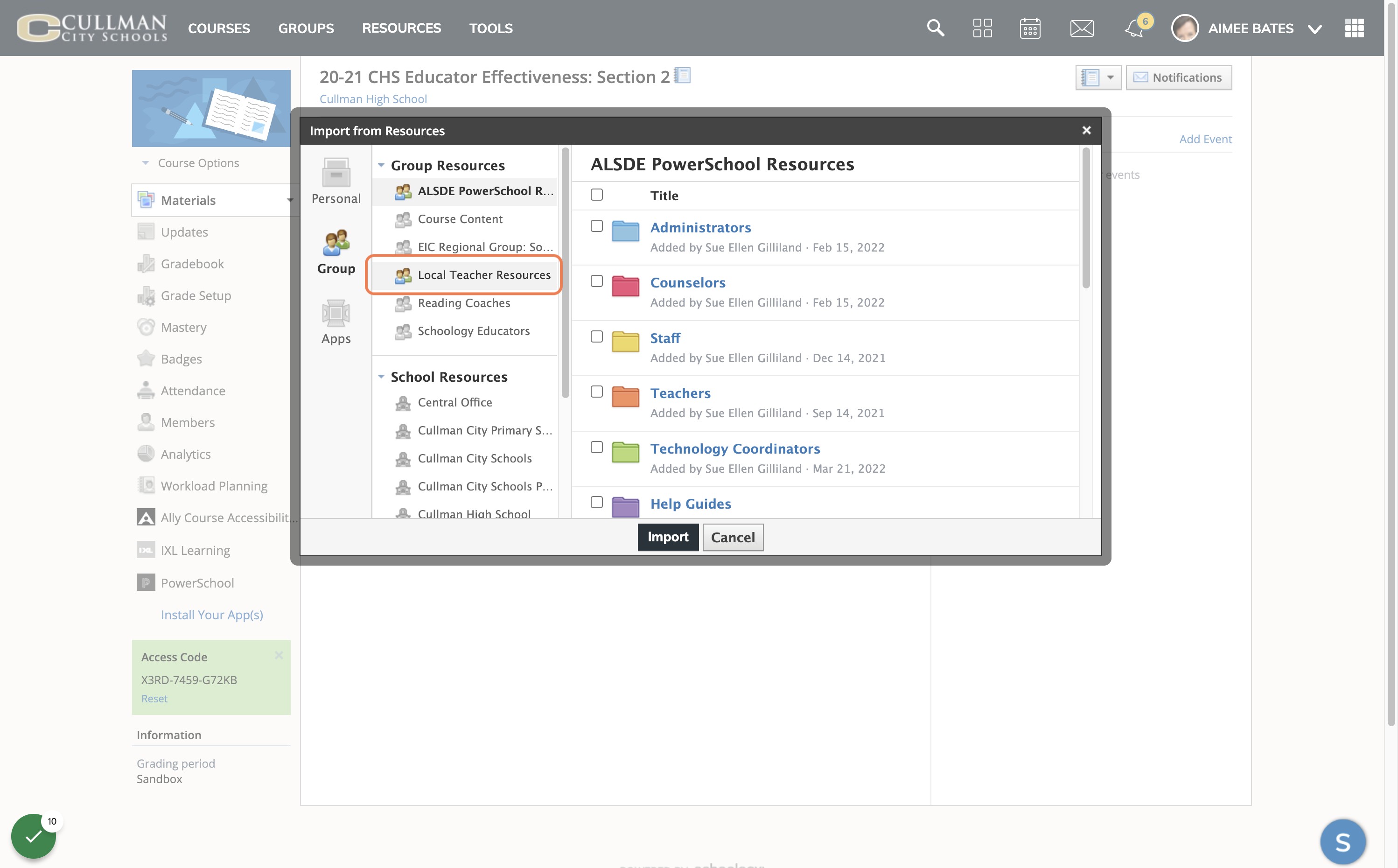Image resolution: width=1398 pixels, height=868 pixels.
Task: Open the Aimee Bates account dropdown arrow
Action: pyautogui.click(x=1314, y=29)
